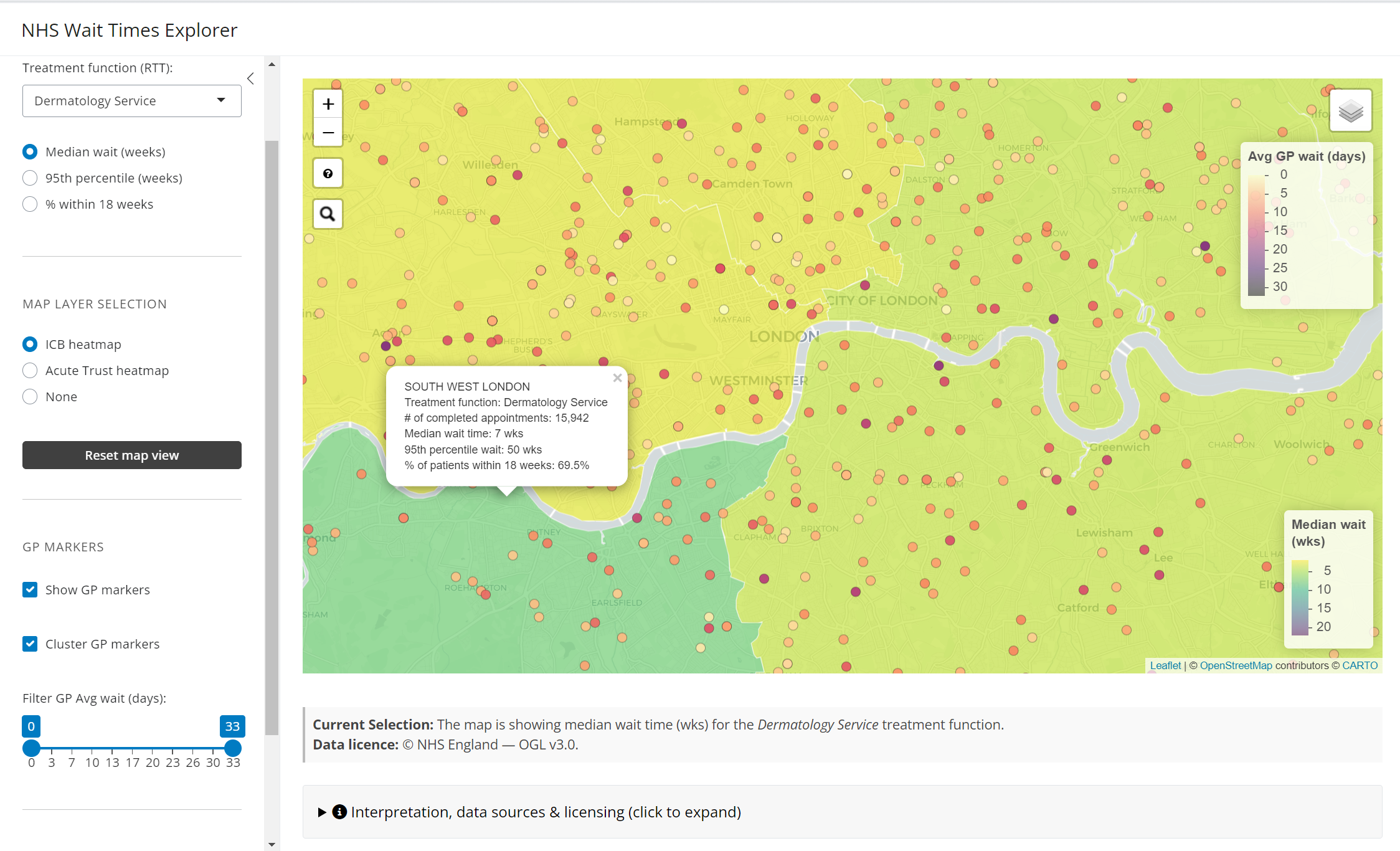
Task: Zoom out of the map
Action: pos(328,133)
